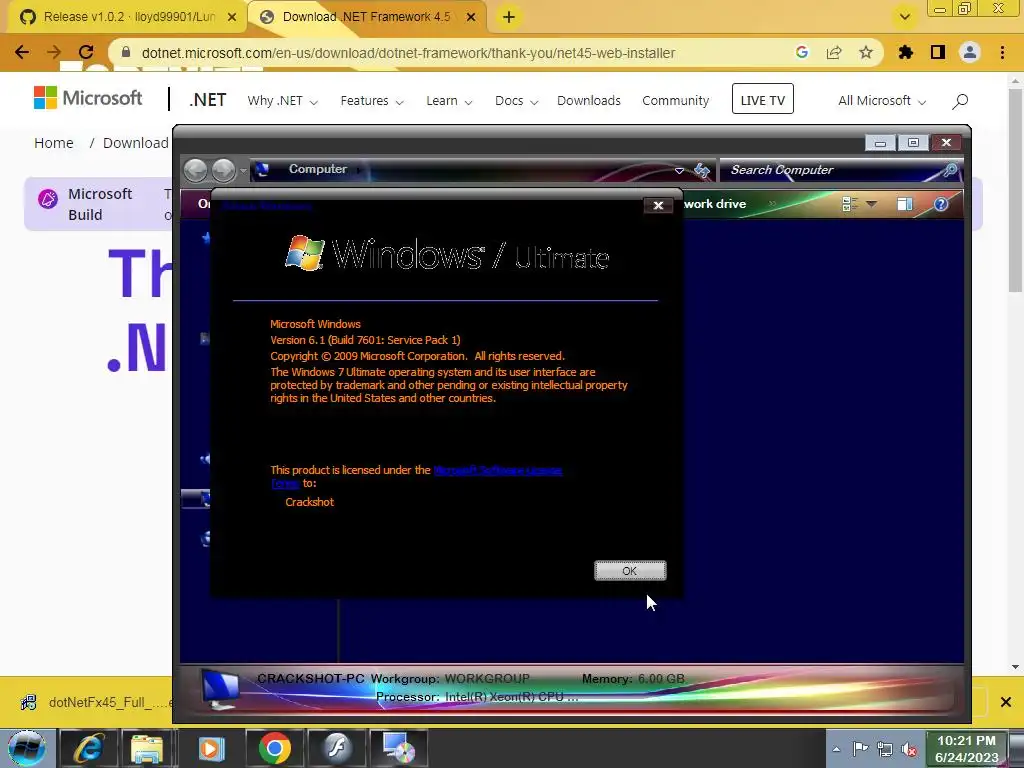Screen dimensions: 1024x768
Task: Click the site search magnifier icon
Action: tap(959, 101)
